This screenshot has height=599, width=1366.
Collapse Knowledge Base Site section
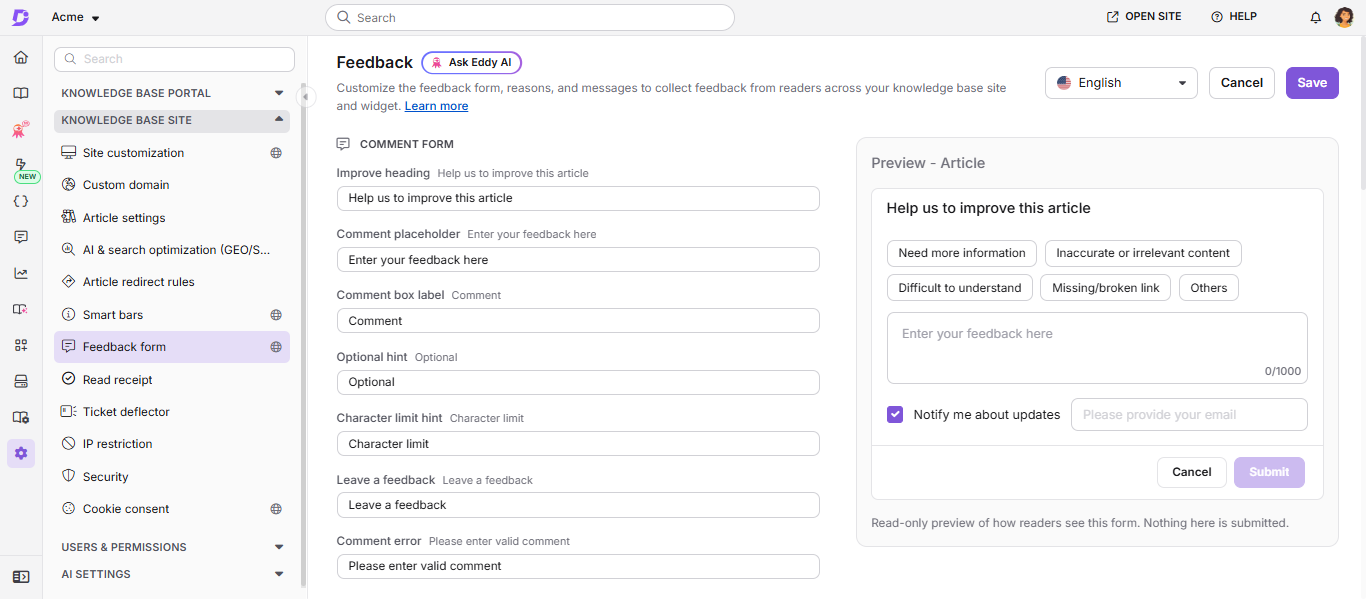coord(172,121)
